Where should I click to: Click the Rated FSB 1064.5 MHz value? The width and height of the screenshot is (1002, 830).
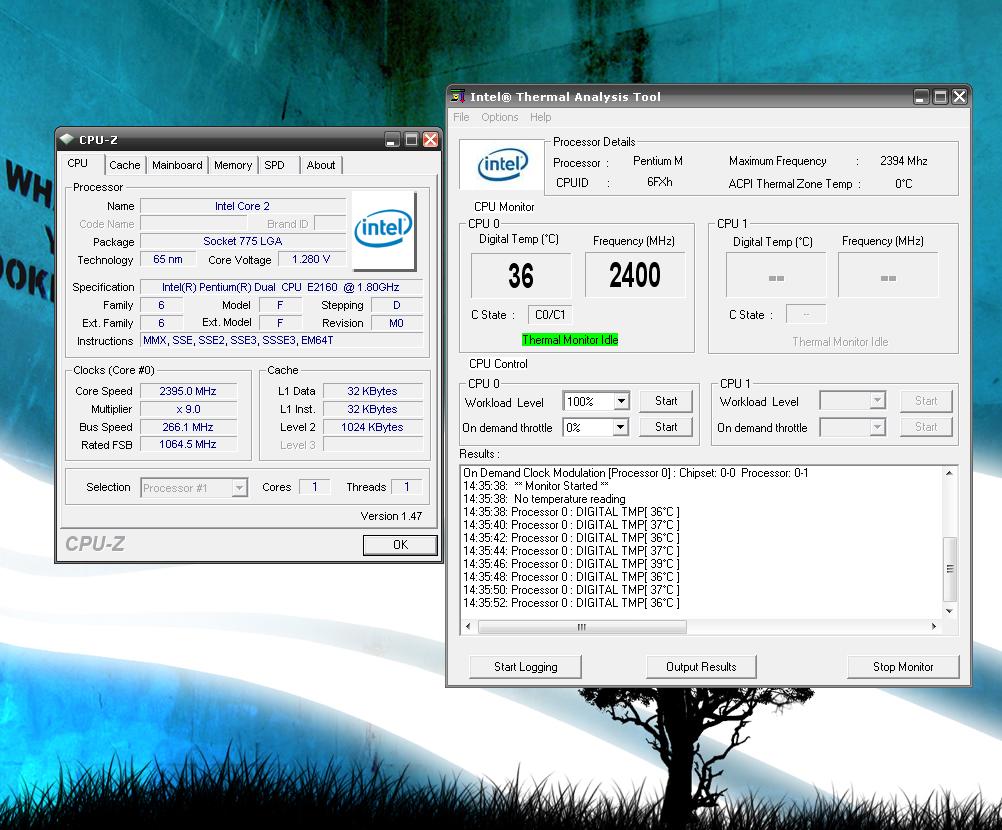[188, 444]
